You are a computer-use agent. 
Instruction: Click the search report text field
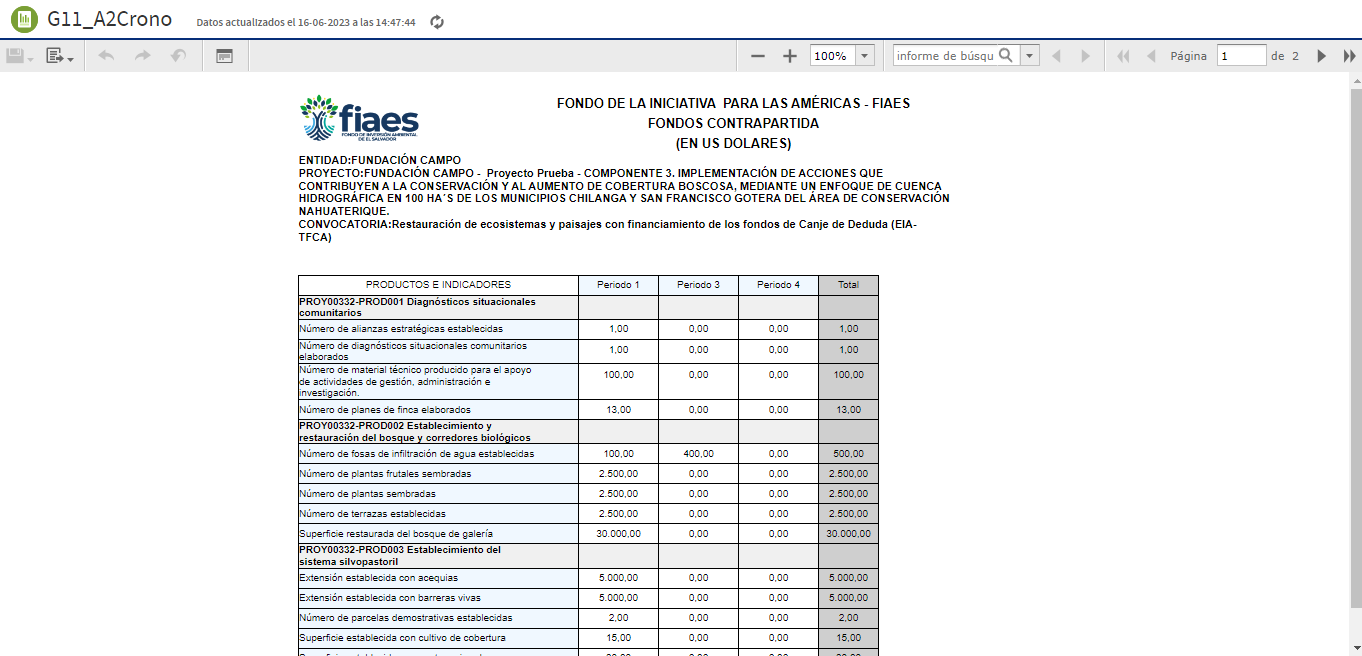[944, 56]
